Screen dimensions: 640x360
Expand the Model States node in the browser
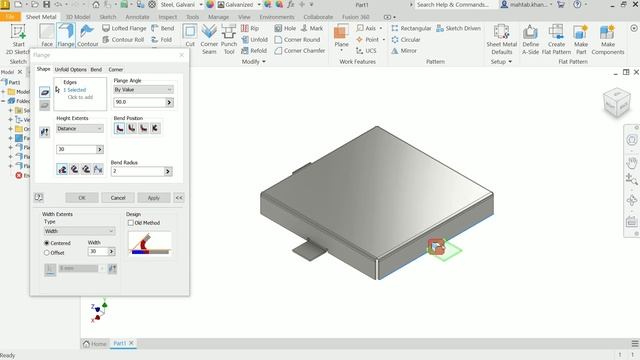pyautogui.click(x=3, y=92)
